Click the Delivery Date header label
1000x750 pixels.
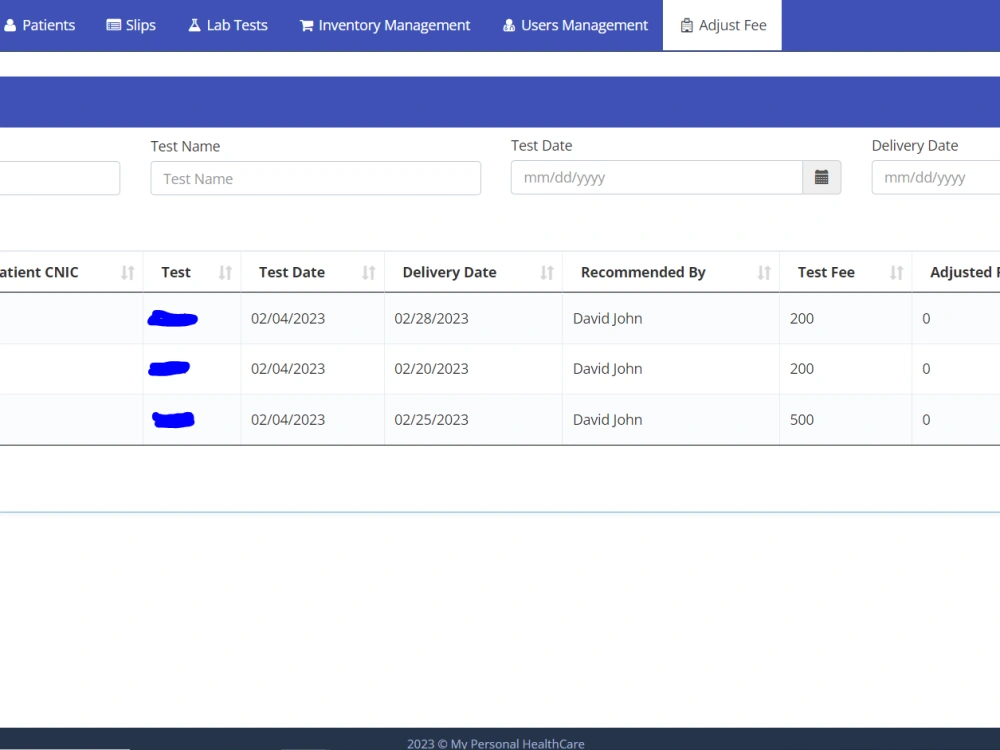[449, 272]
